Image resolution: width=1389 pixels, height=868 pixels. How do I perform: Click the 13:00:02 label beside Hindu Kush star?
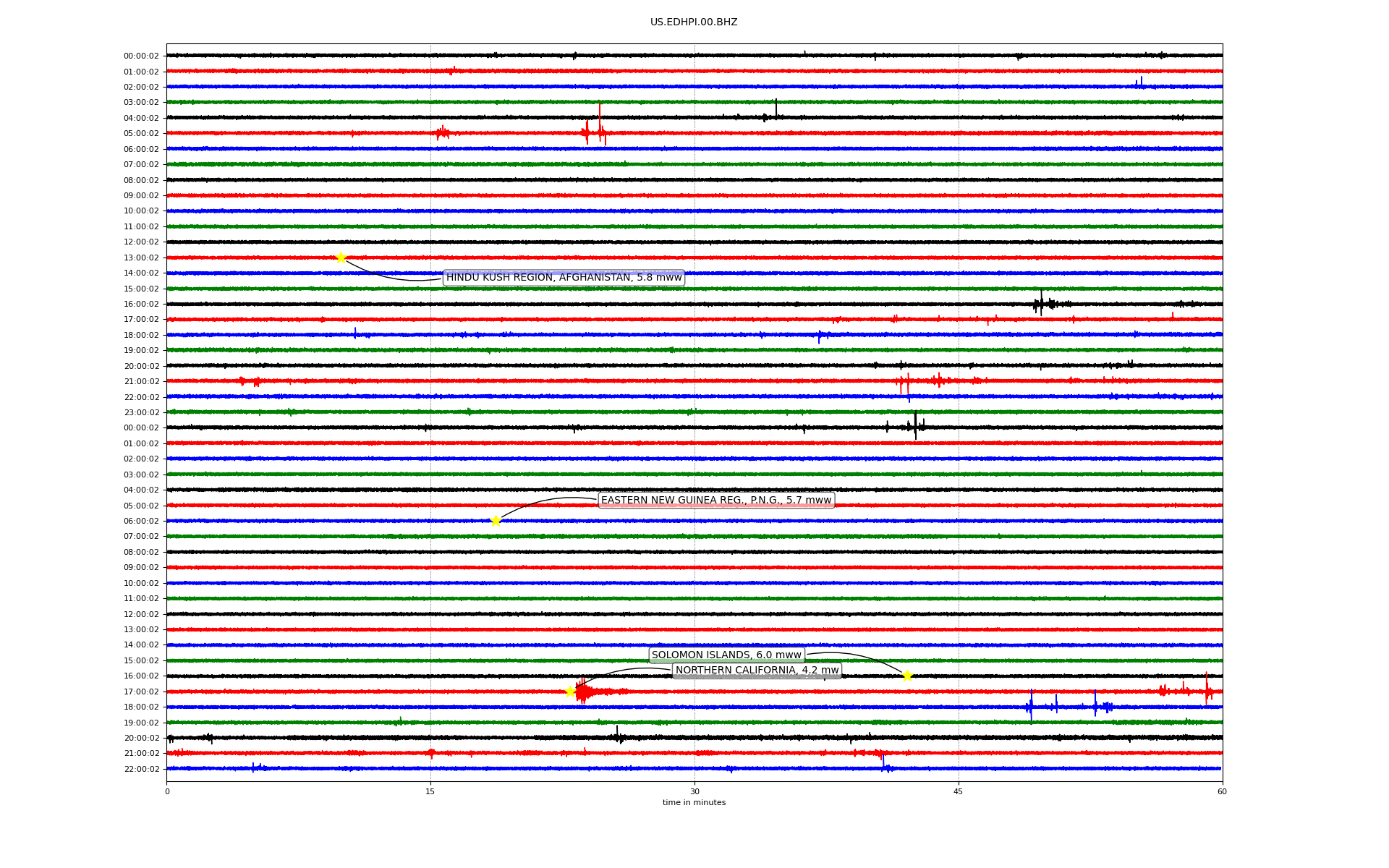(141, 258)
